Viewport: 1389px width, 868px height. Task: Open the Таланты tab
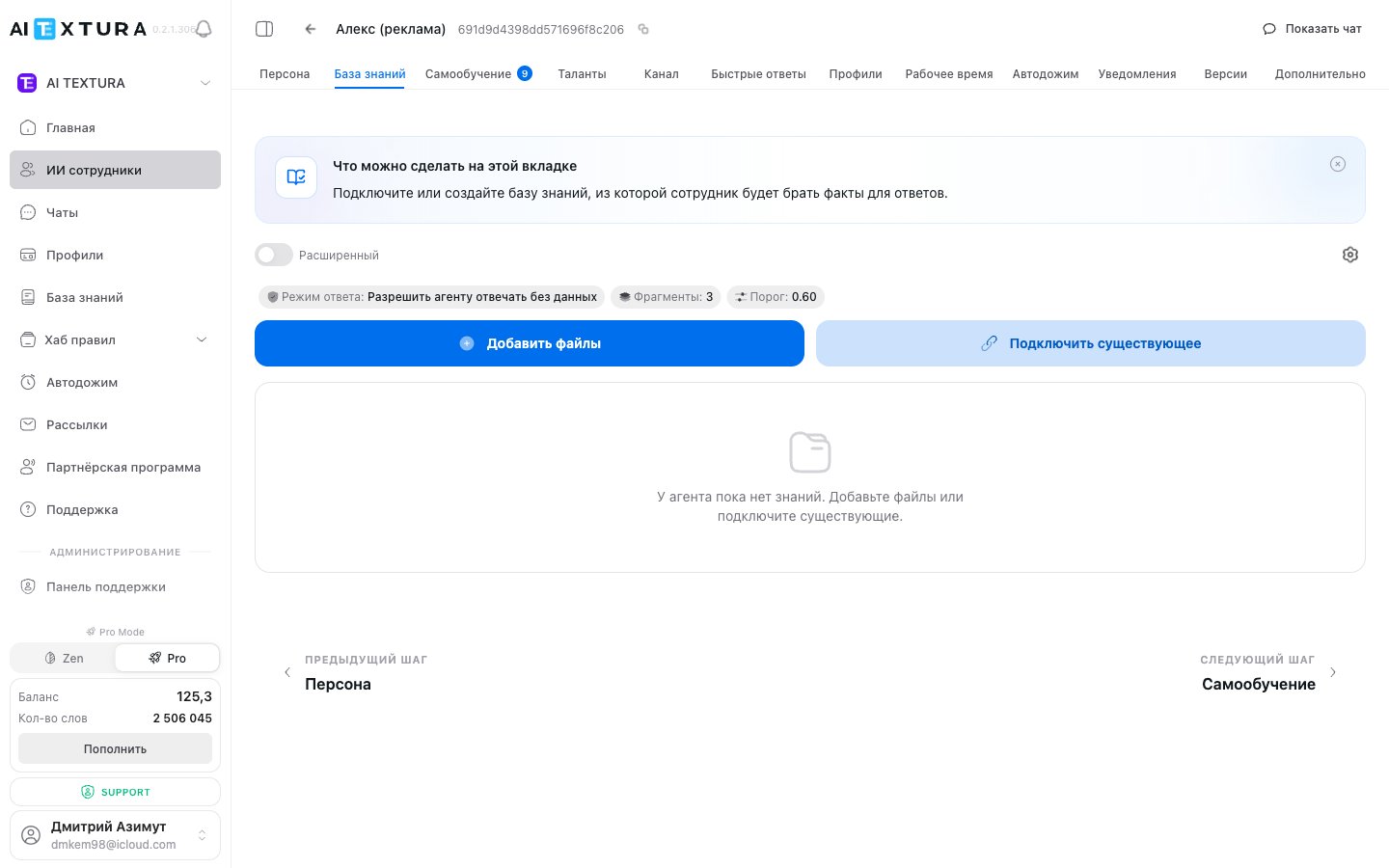(x=582, y=74)
